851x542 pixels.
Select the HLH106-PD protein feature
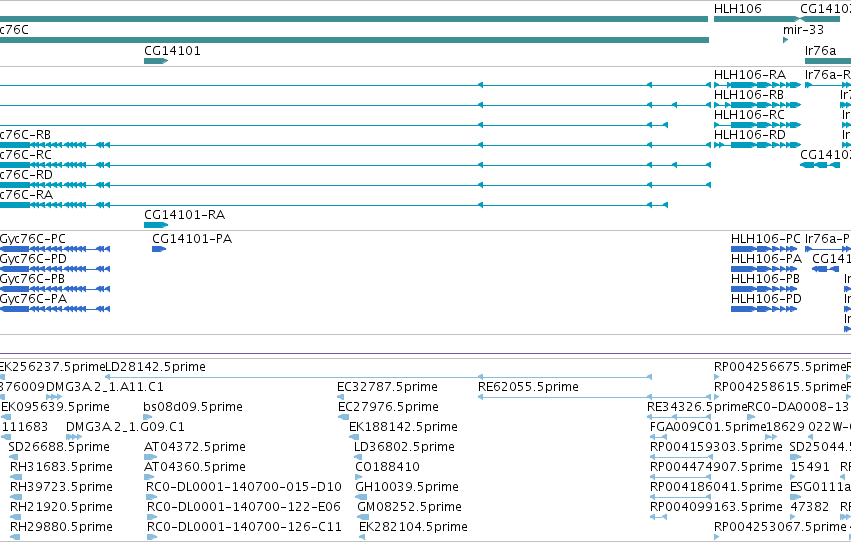(x=764, y=309)
